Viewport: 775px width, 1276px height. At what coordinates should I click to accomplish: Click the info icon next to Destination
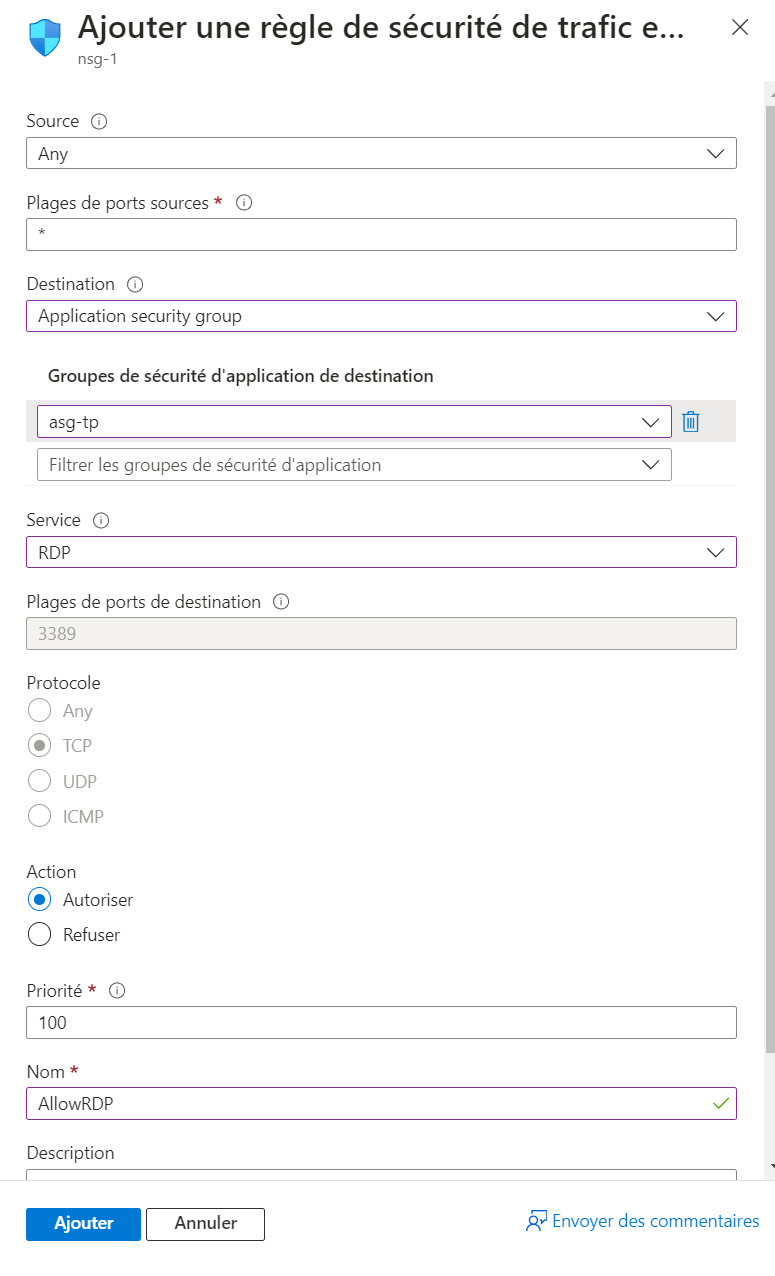[136, 284]
